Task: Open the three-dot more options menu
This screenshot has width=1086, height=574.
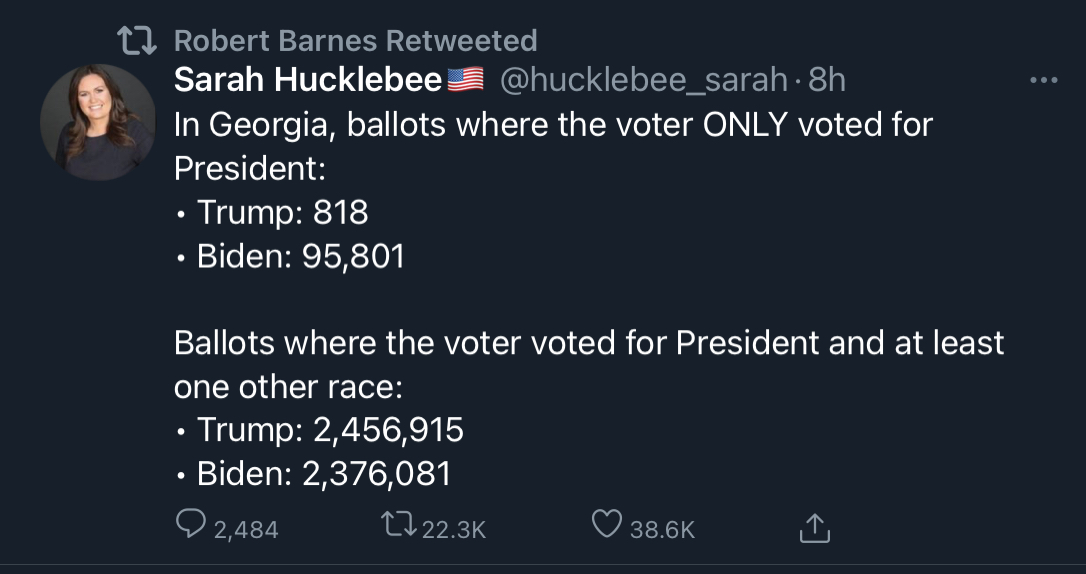Action: click(x=1044, y=81)
